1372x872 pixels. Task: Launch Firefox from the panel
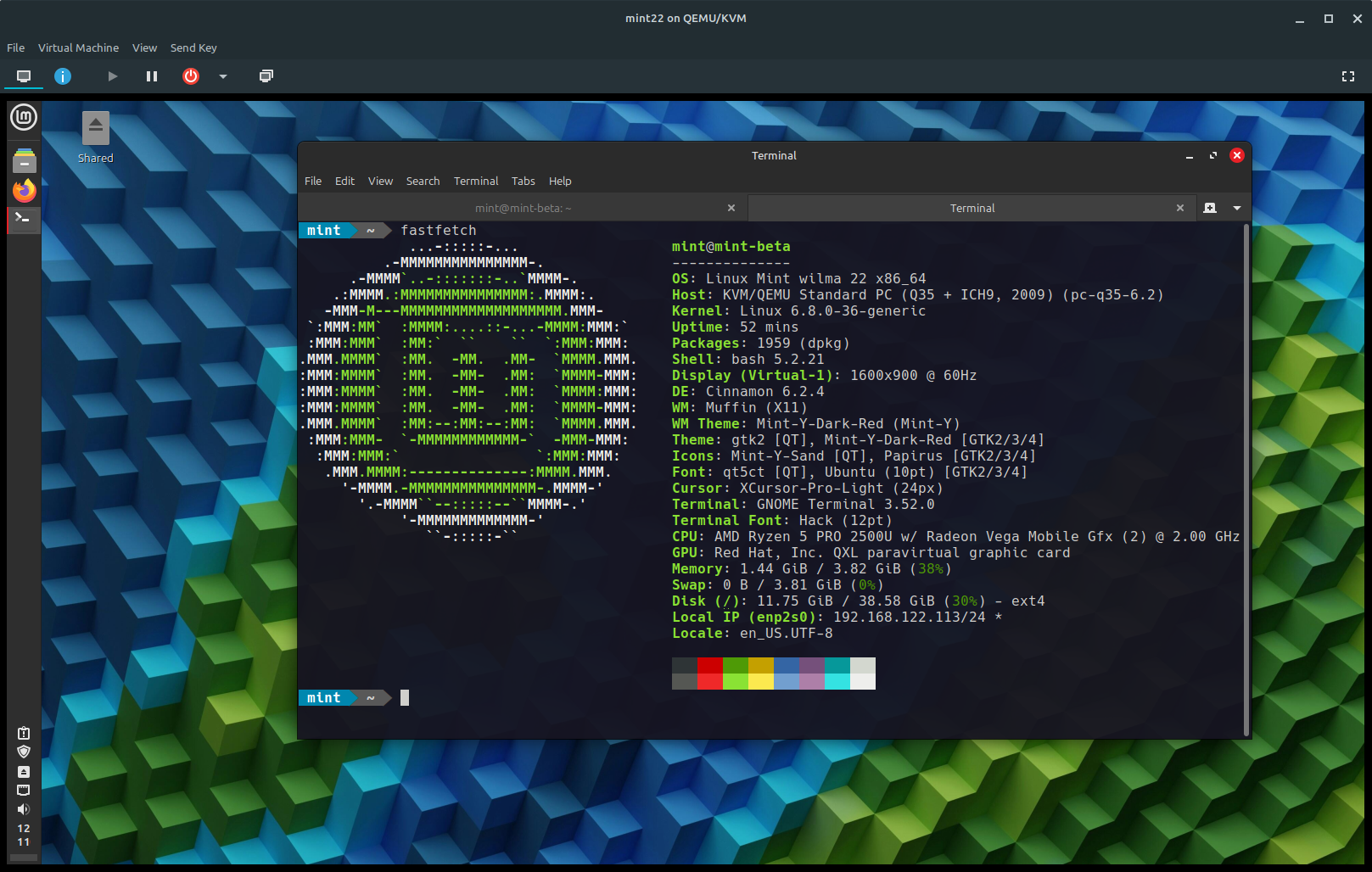(x=24, y=190)
